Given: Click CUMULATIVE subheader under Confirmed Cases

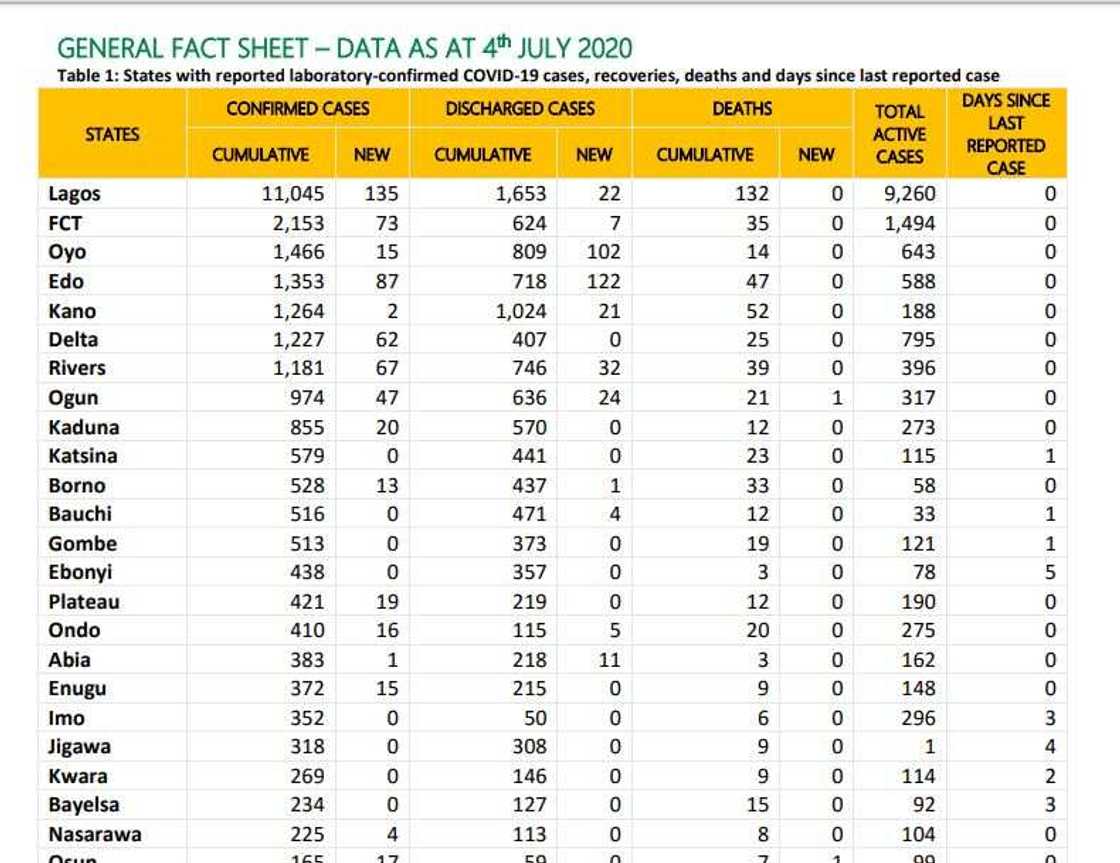Looking at the screenshot, I should click(x=260, y=155).
